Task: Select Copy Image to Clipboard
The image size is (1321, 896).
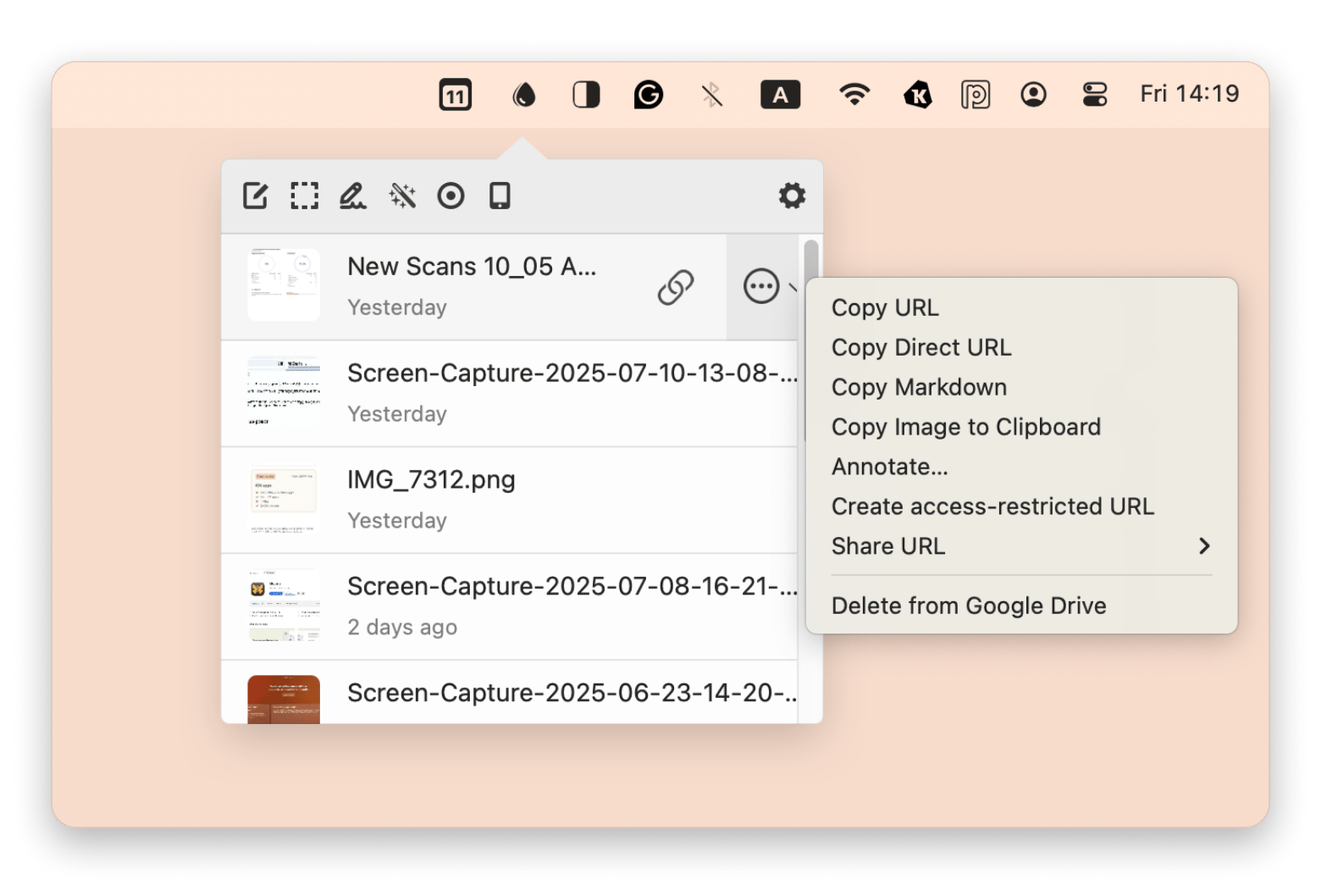Action: [965, 427]
